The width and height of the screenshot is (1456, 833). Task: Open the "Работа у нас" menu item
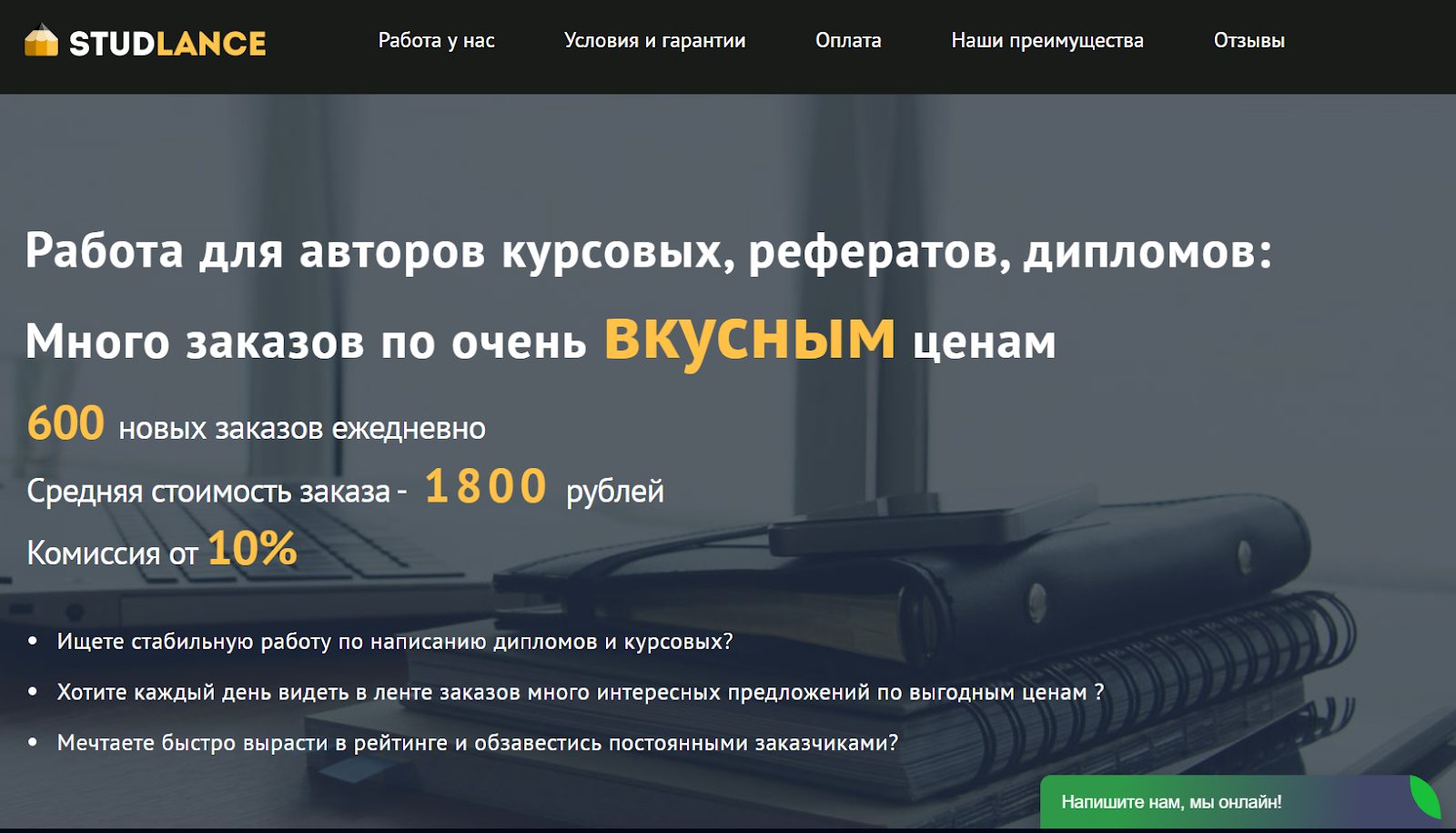pyautogui.click(x=437, y=40)
